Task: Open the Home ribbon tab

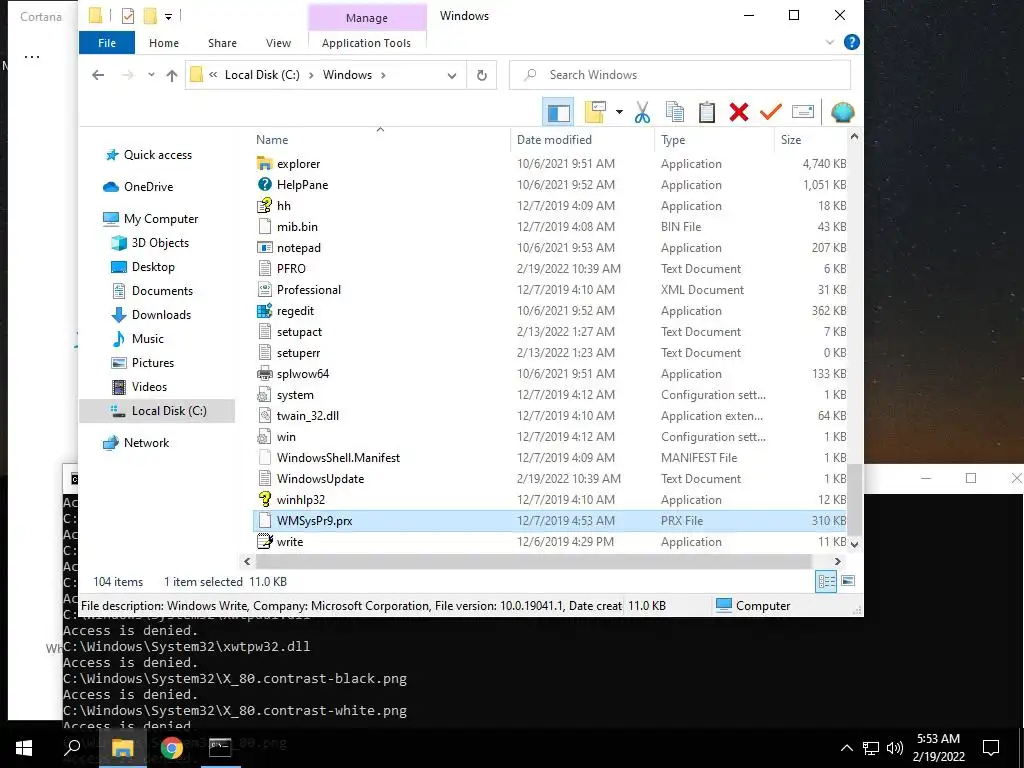Action: coord(164,43)
